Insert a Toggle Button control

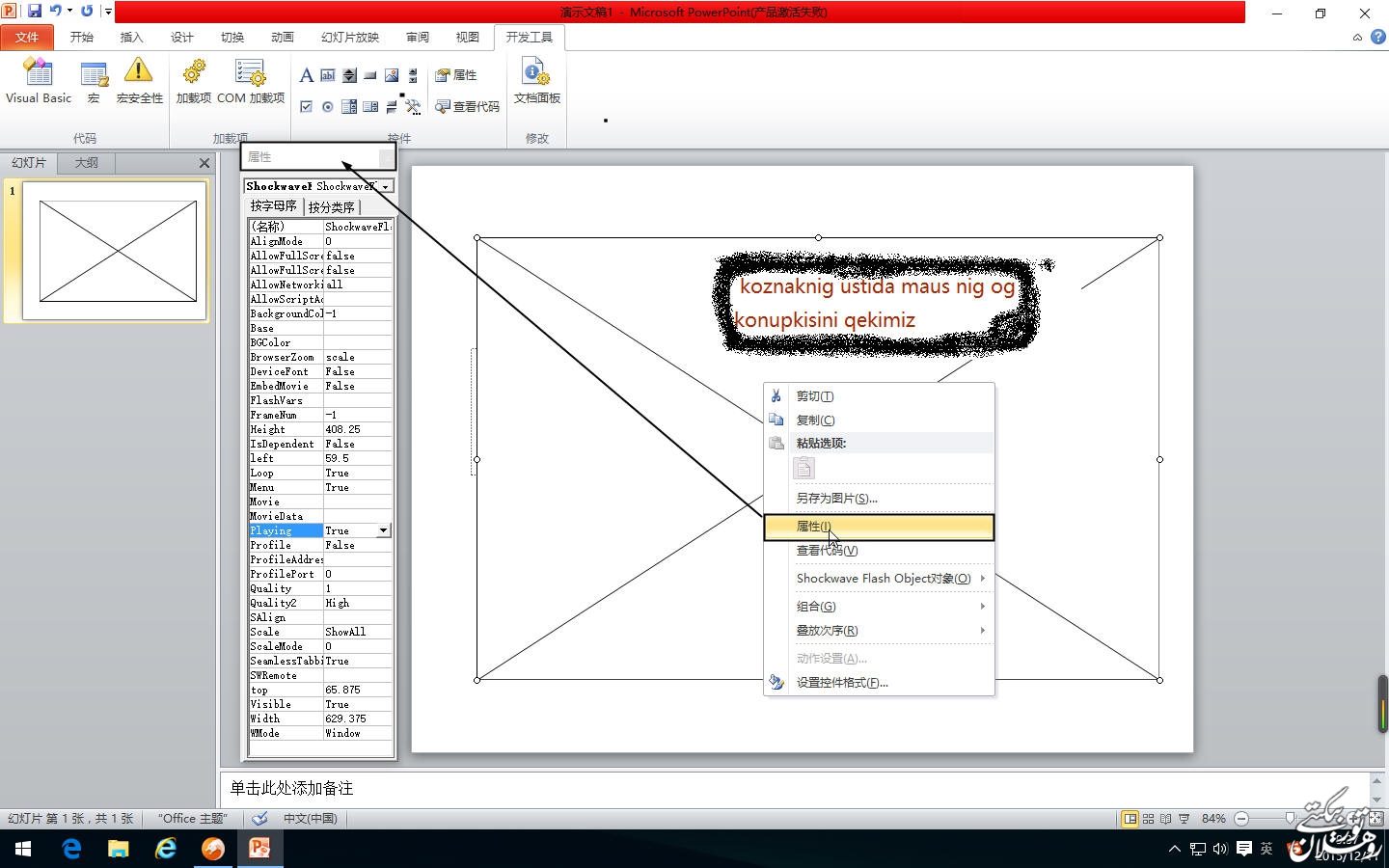click(x=392, y=106)
